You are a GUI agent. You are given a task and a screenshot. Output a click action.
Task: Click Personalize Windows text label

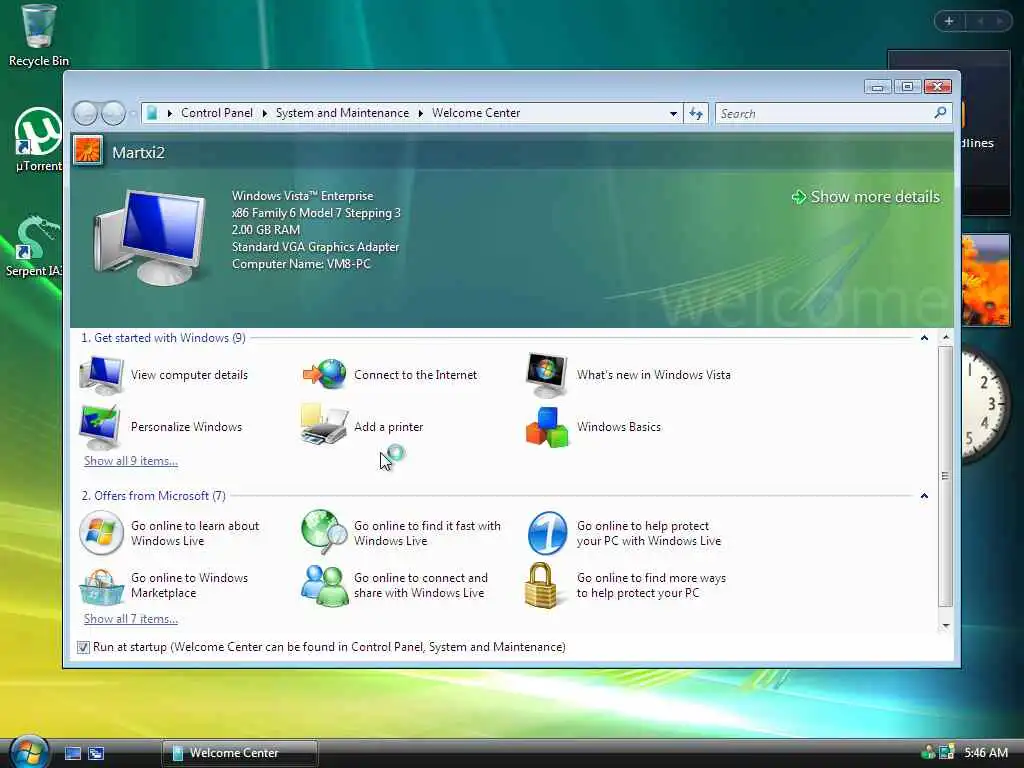click(x=186, y=426)
